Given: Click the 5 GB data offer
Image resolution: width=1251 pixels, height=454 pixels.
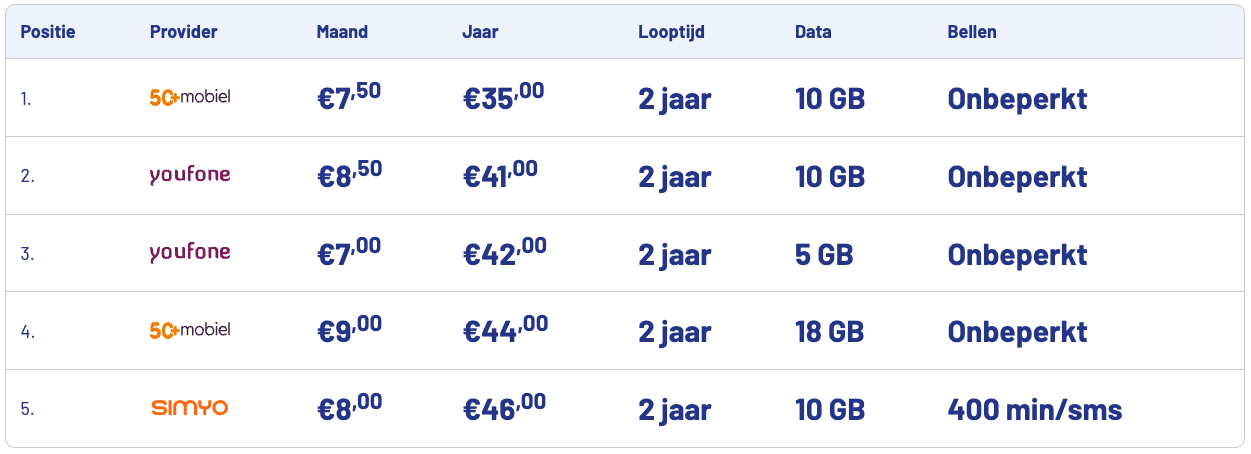Looking at the screenshot, I should pos(824,254).
